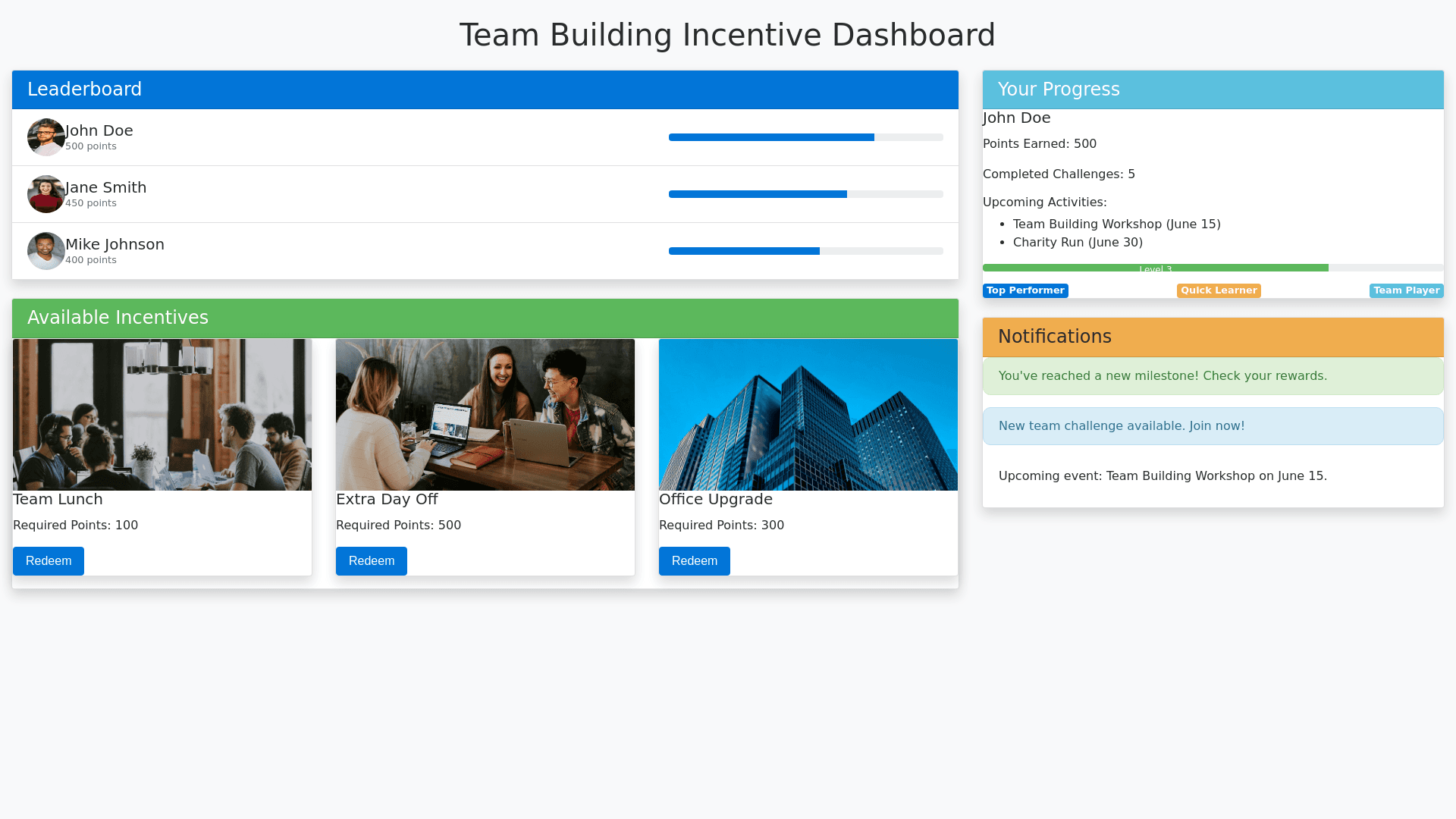The height and width of the screenshot is (819, 1456).
Task: Click the Top Performer badge
Action: (x=1025, y=290)
